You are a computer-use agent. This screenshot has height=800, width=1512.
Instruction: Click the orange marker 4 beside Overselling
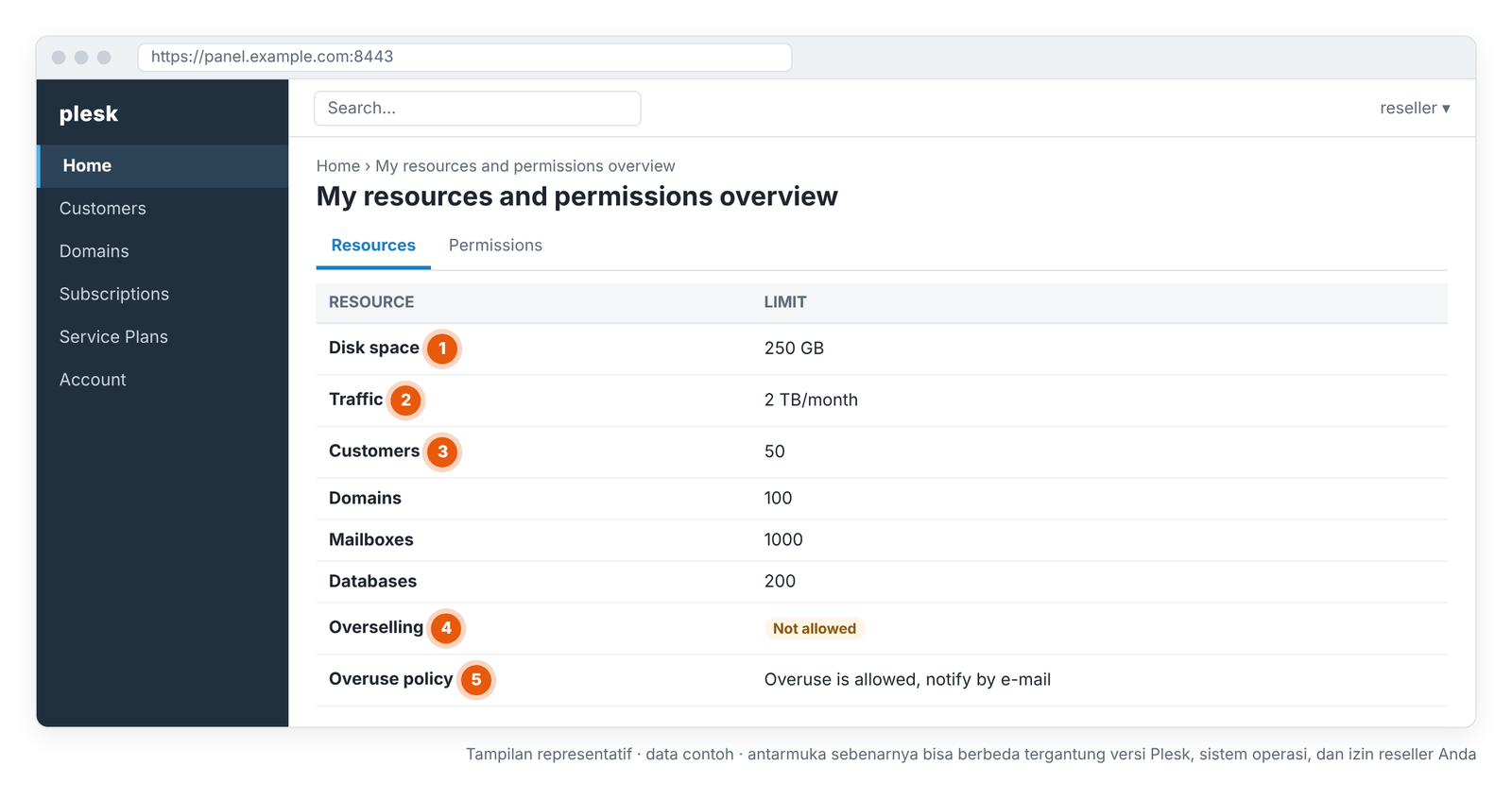[446, 628]
